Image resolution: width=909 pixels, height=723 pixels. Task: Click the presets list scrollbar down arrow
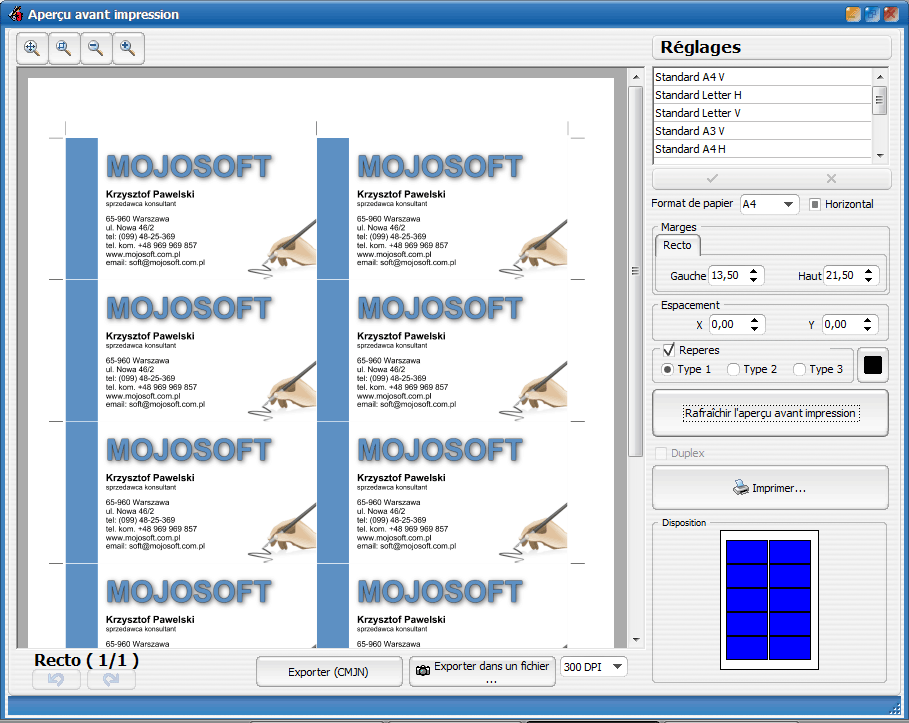880,155
